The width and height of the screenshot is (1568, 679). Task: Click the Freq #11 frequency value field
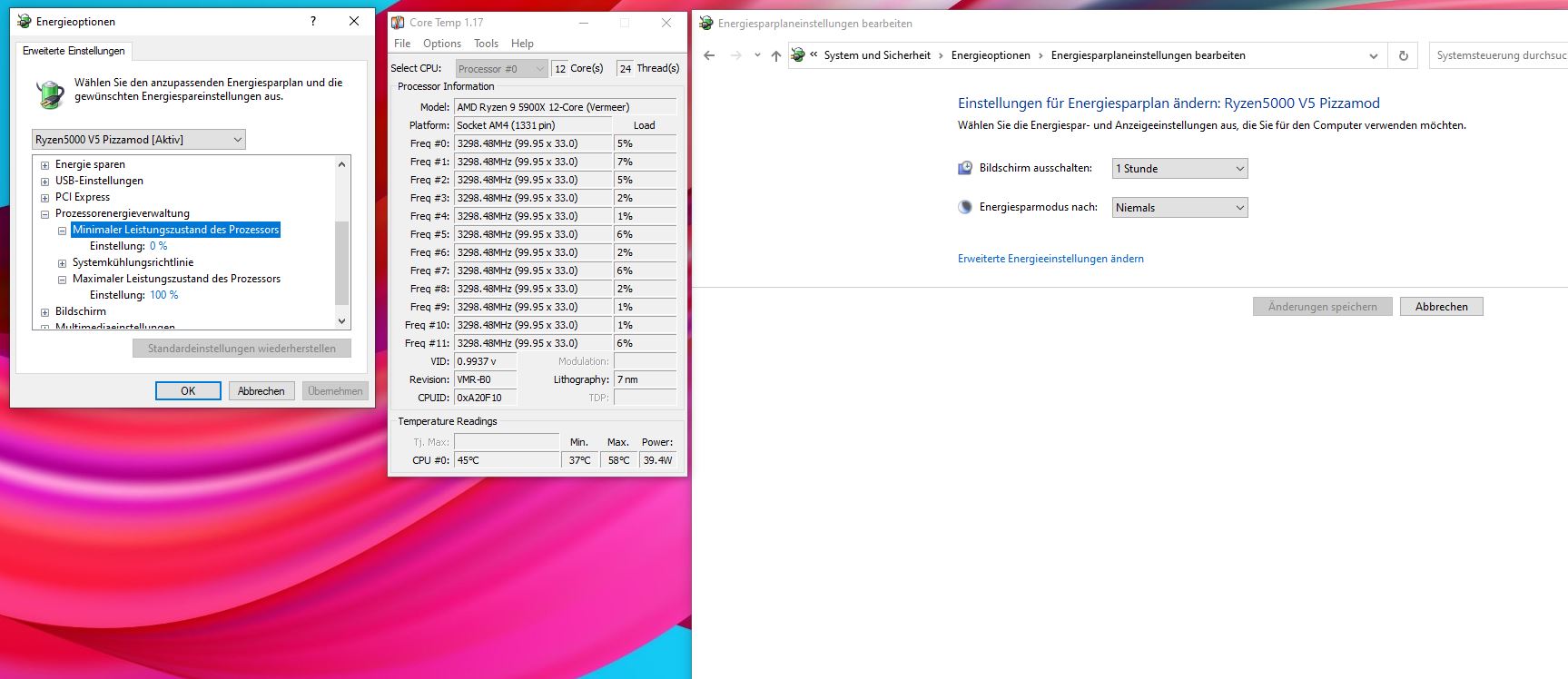click(x=532, y=343)
